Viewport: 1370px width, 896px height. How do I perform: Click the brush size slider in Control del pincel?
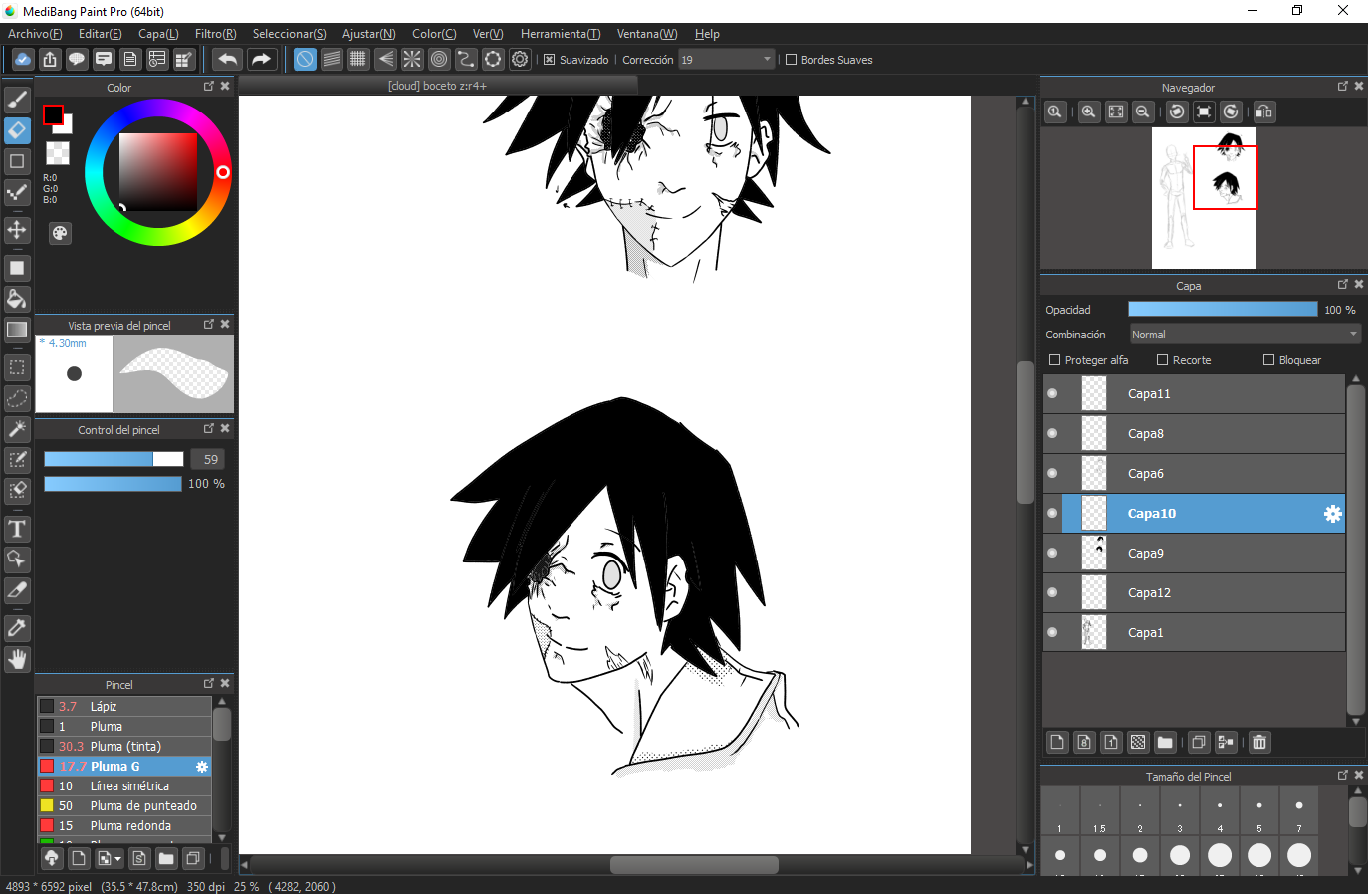click(x=114, y=459)
